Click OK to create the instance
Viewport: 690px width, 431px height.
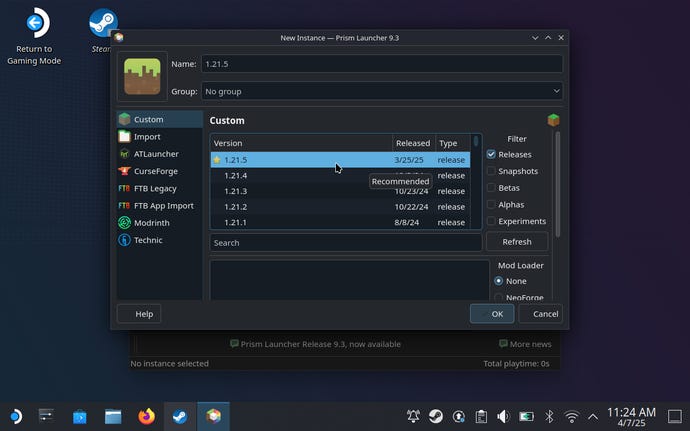point(492,314)
